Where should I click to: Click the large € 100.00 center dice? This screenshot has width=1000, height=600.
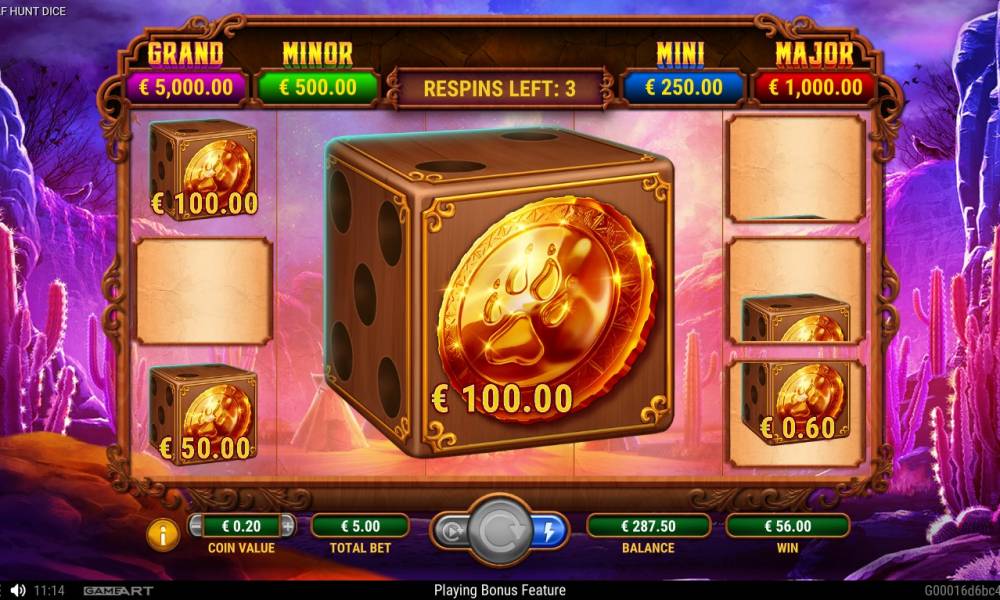coord(499,292)
